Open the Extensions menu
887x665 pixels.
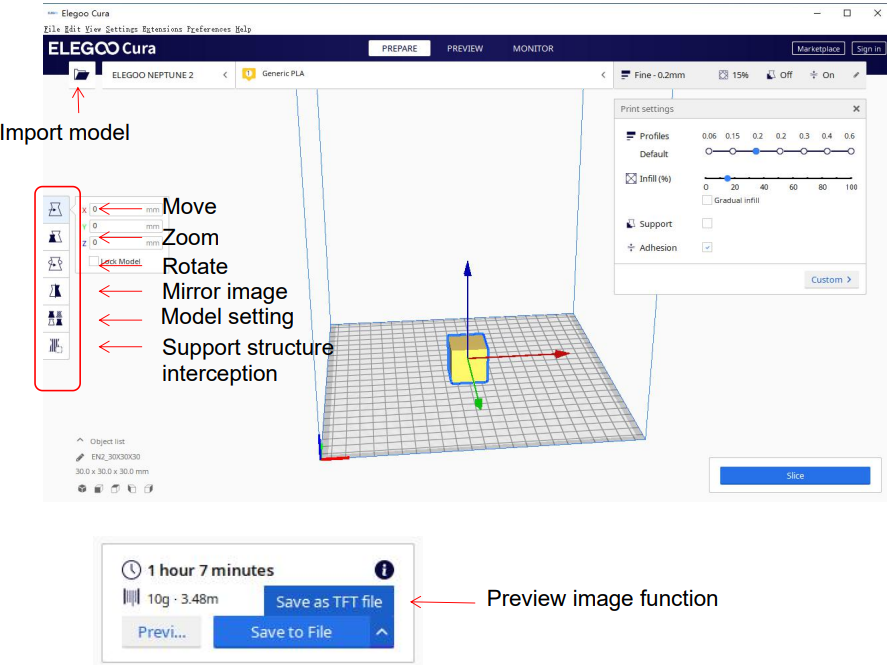pyautogui.click(x=162, y=29)
